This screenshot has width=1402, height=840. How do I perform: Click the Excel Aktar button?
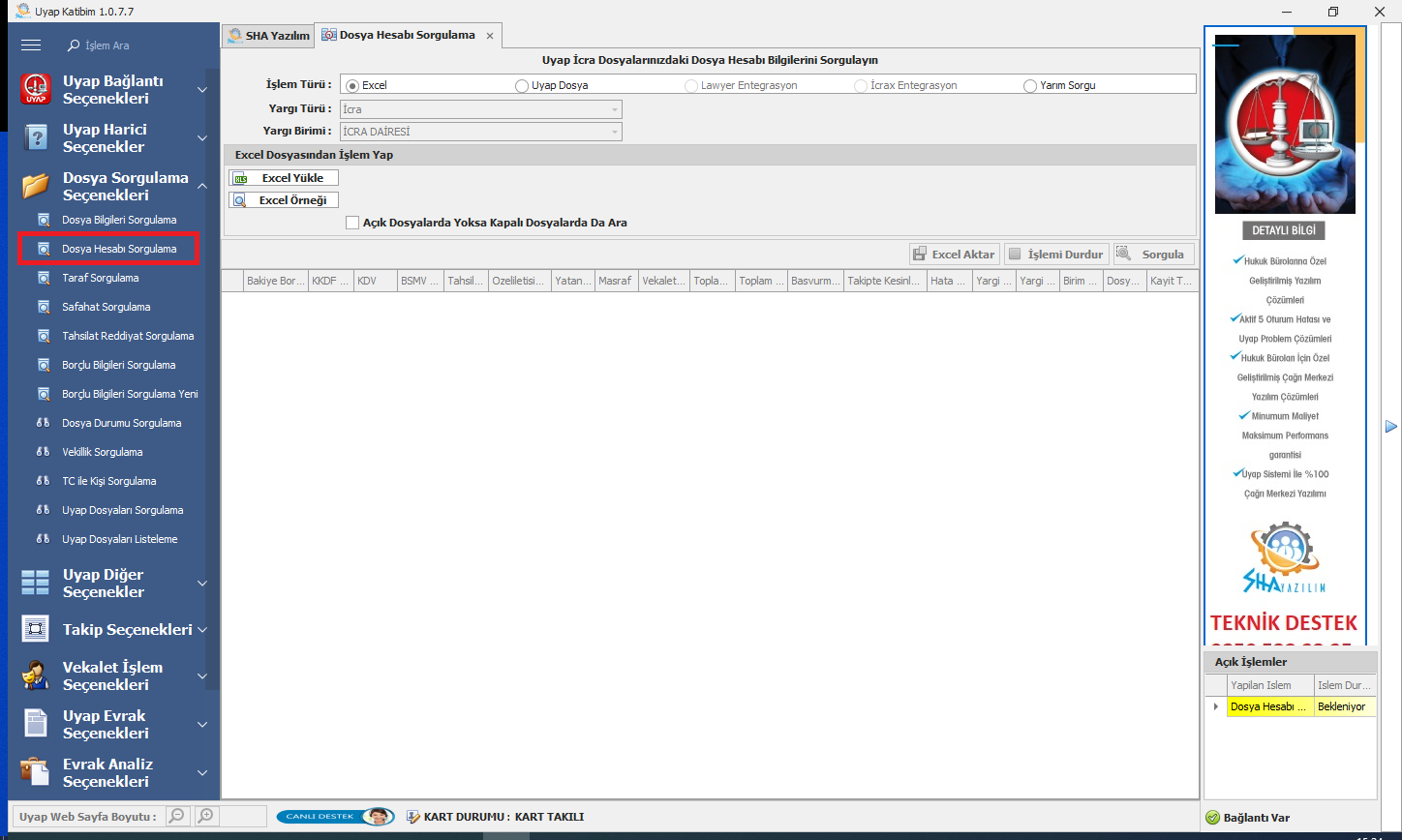(x=955, y=255)
